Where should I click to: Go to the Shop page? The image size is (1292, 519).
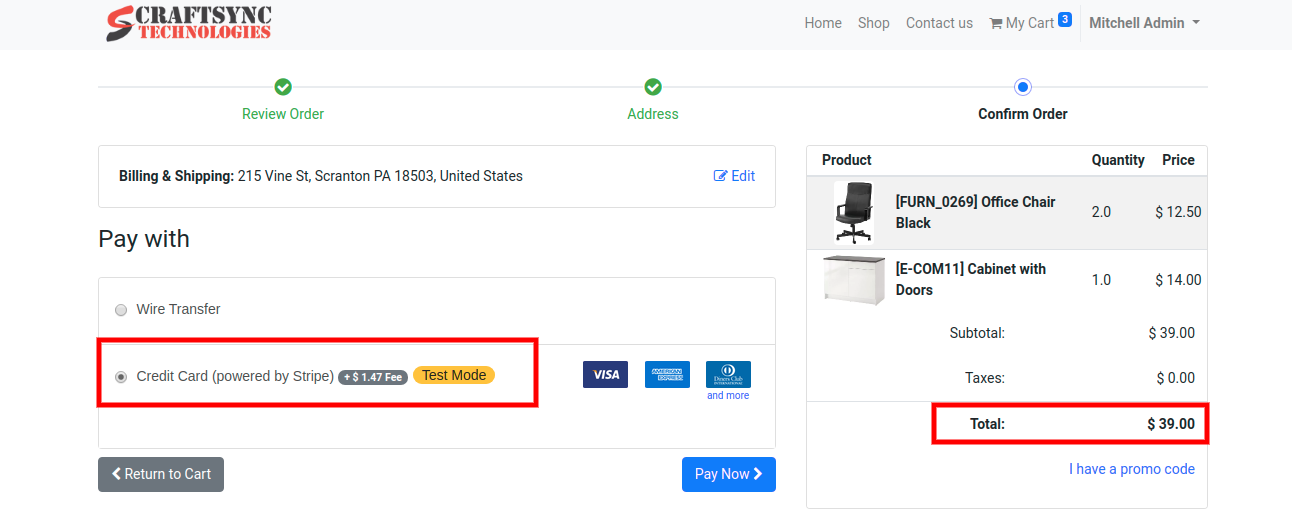point(873,23)
